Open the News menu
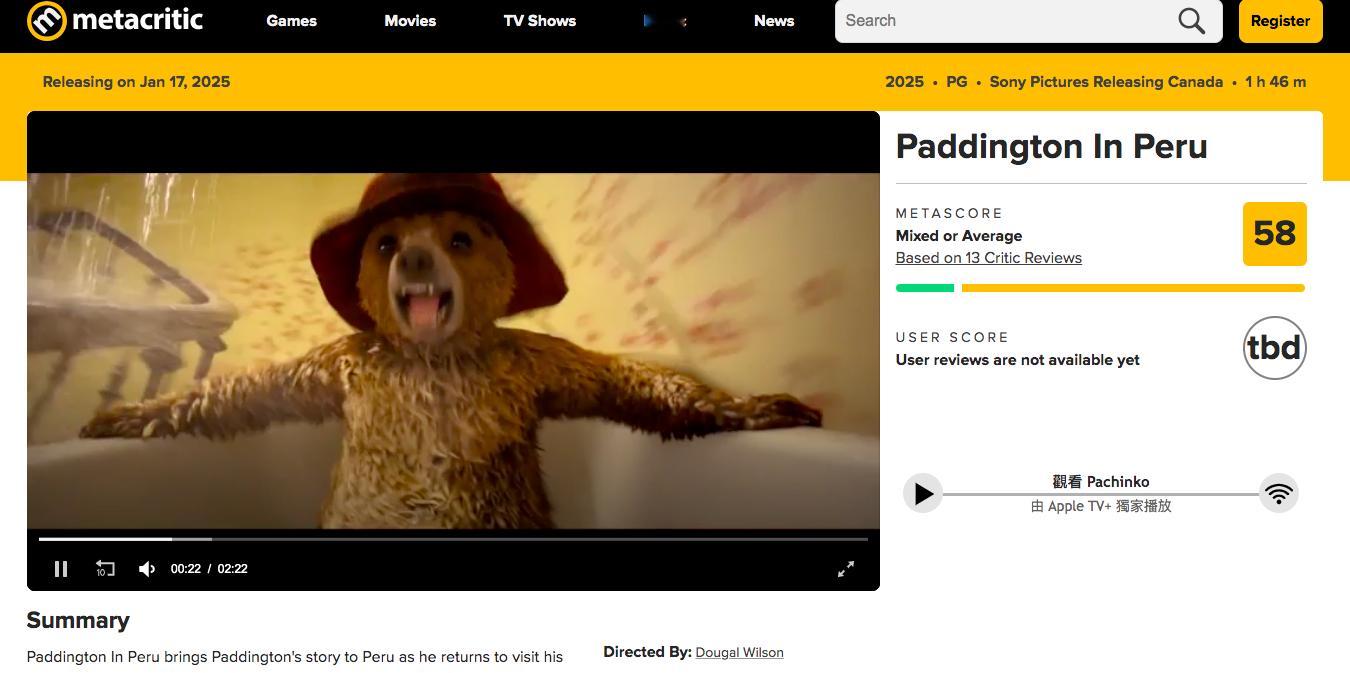 (x=774, y=21)
